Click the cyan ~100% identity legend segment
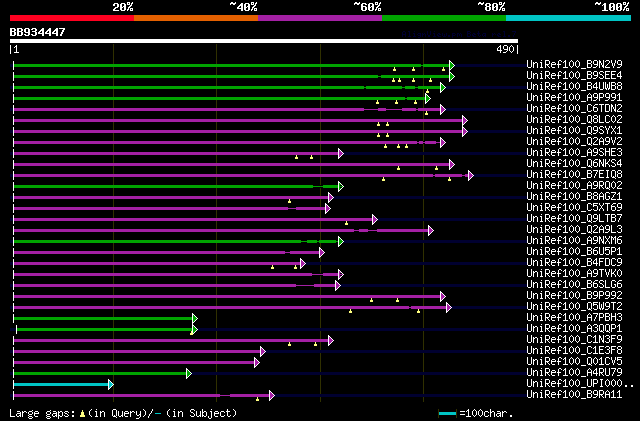This screenshot has height=421, width=640. [569, 18]
